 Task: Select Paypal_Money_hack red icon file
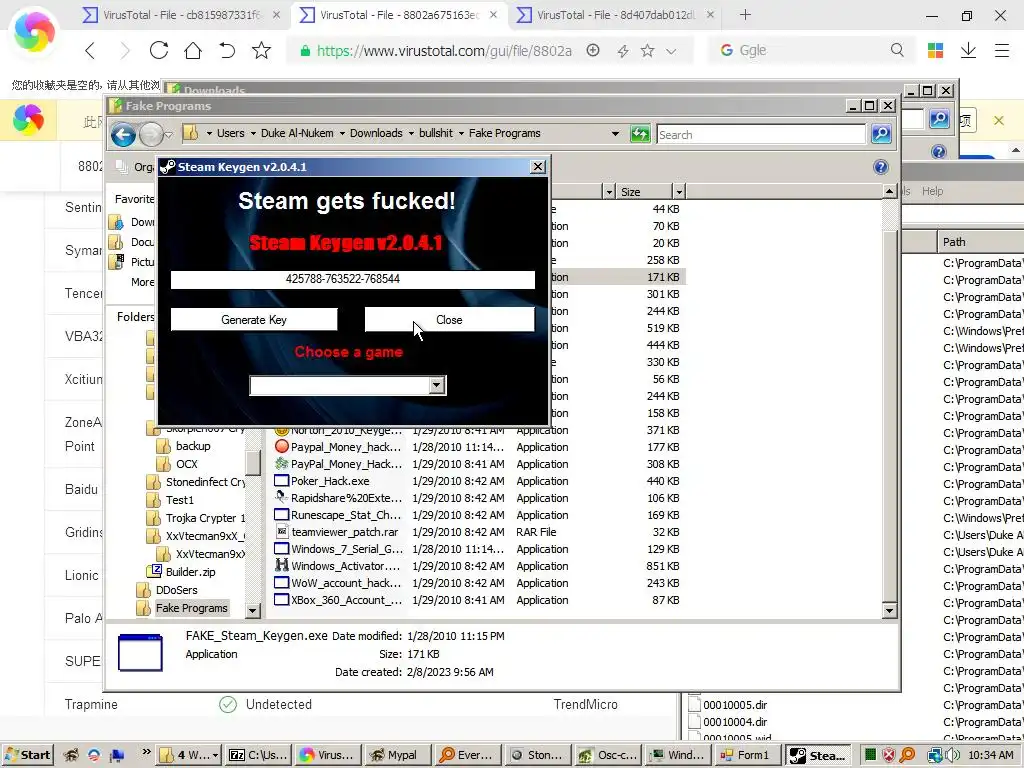click(281, 447)
